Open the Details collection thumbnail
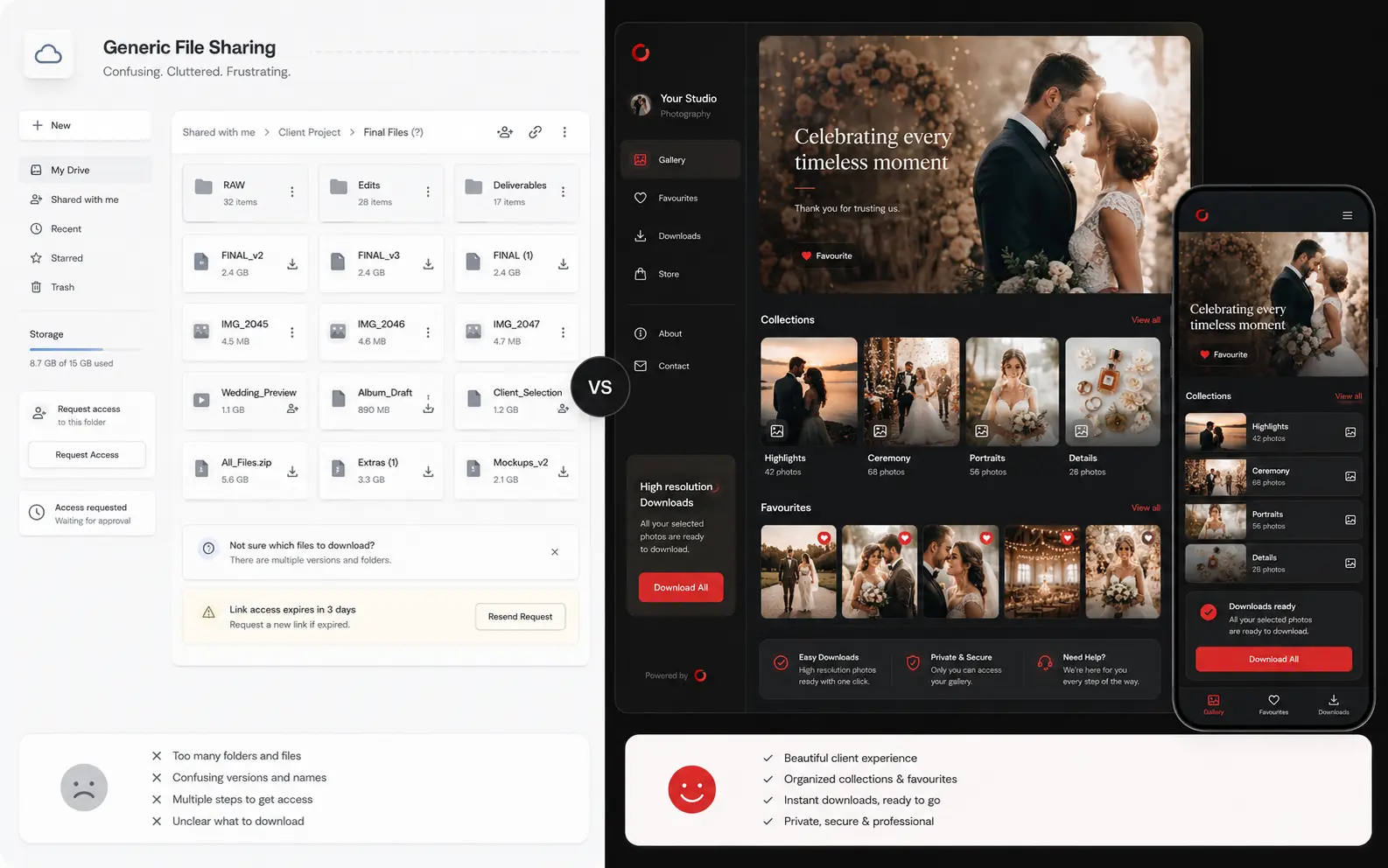 pos(1112,392)
